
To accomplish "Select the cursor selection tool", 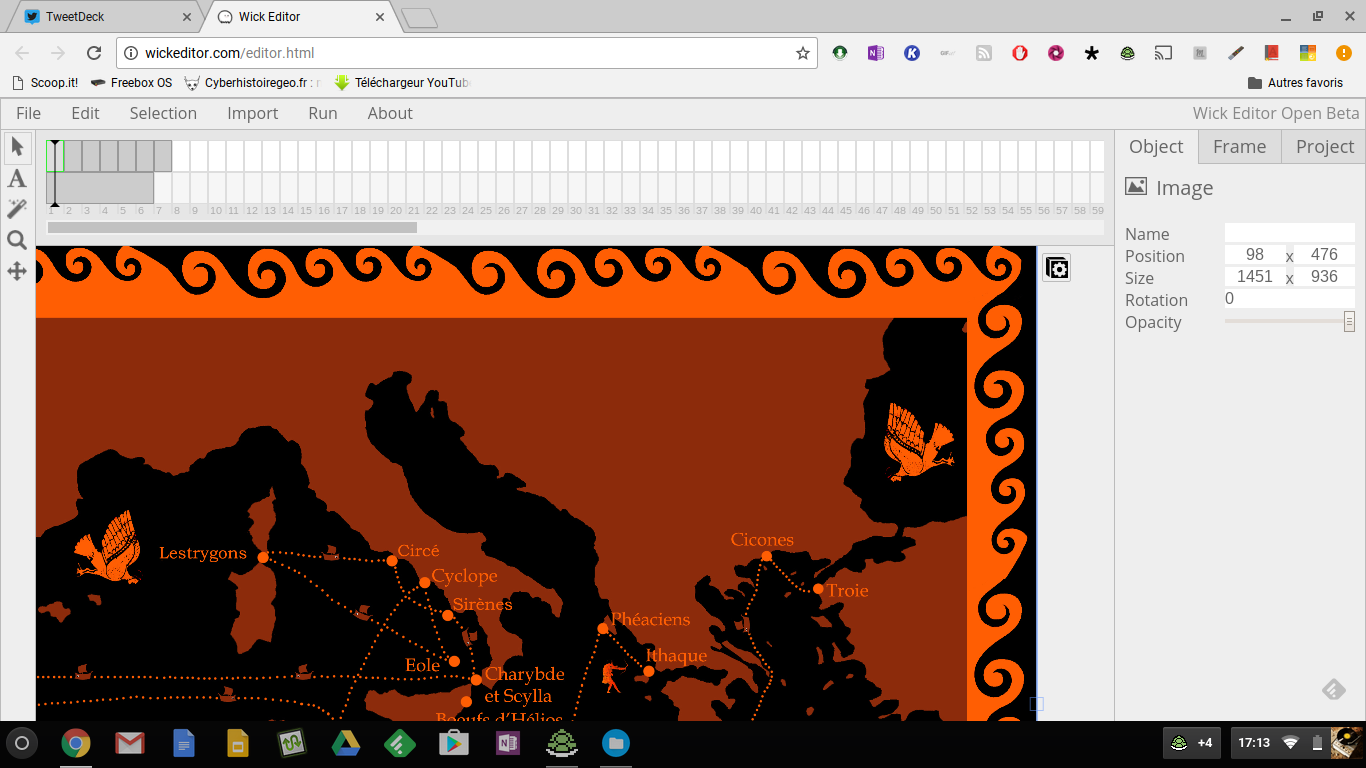I will coord(17,147).
